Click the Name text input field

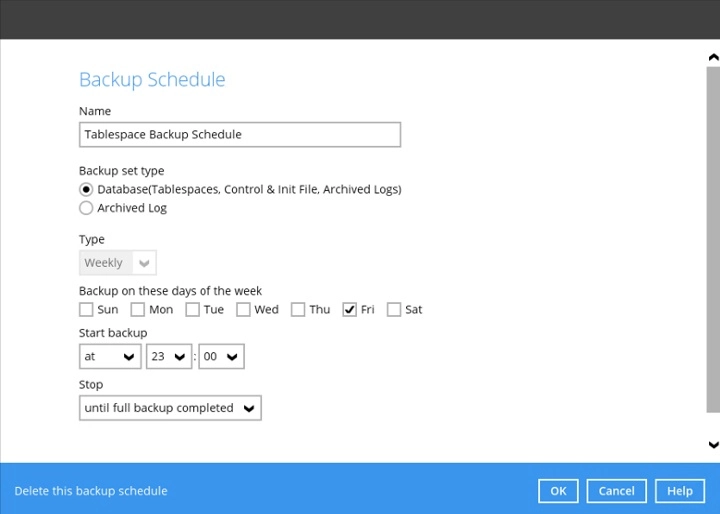pyautogui.click(x=240, y=135)
